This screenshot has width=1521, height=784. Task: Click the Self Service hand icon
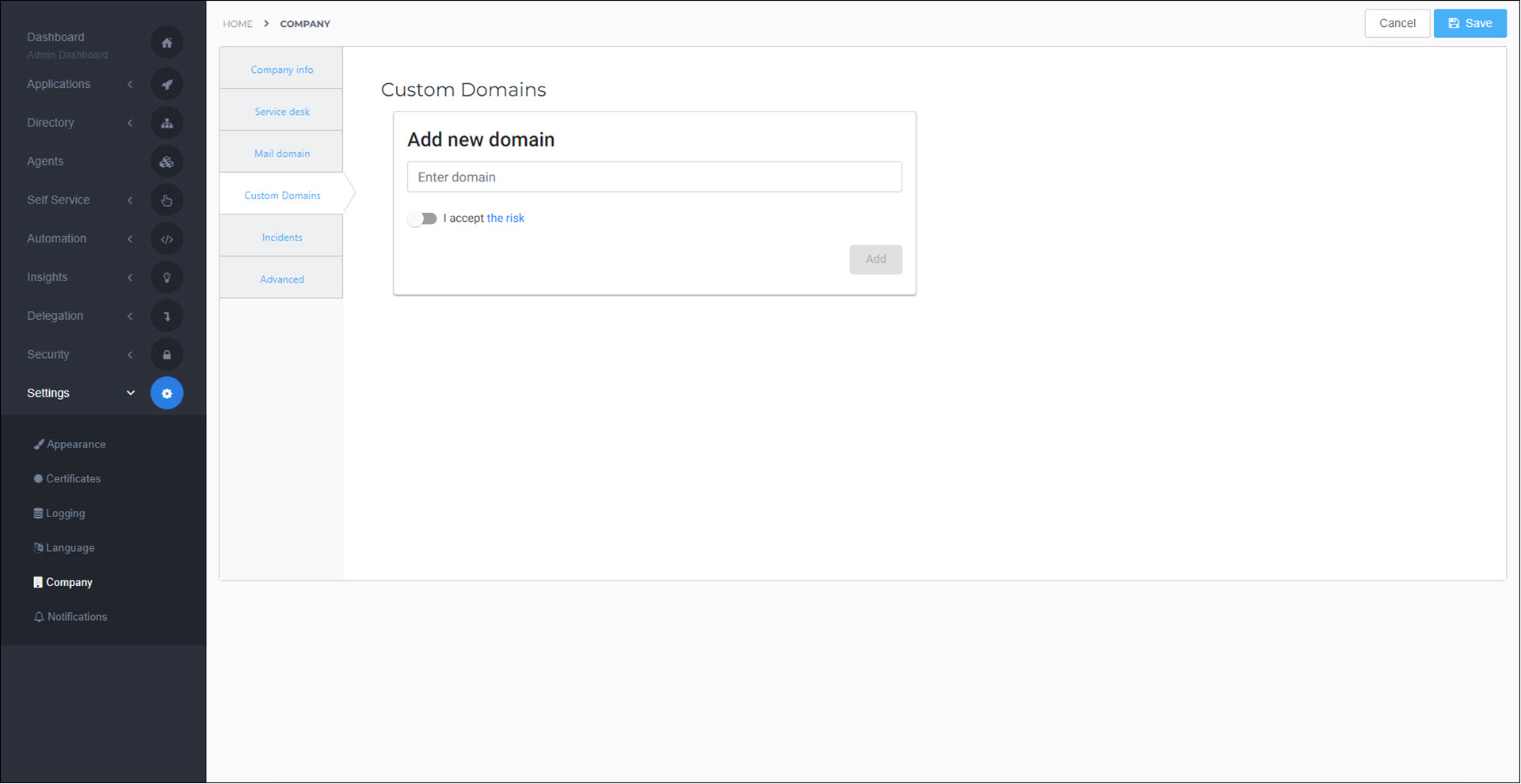[166, 200]
